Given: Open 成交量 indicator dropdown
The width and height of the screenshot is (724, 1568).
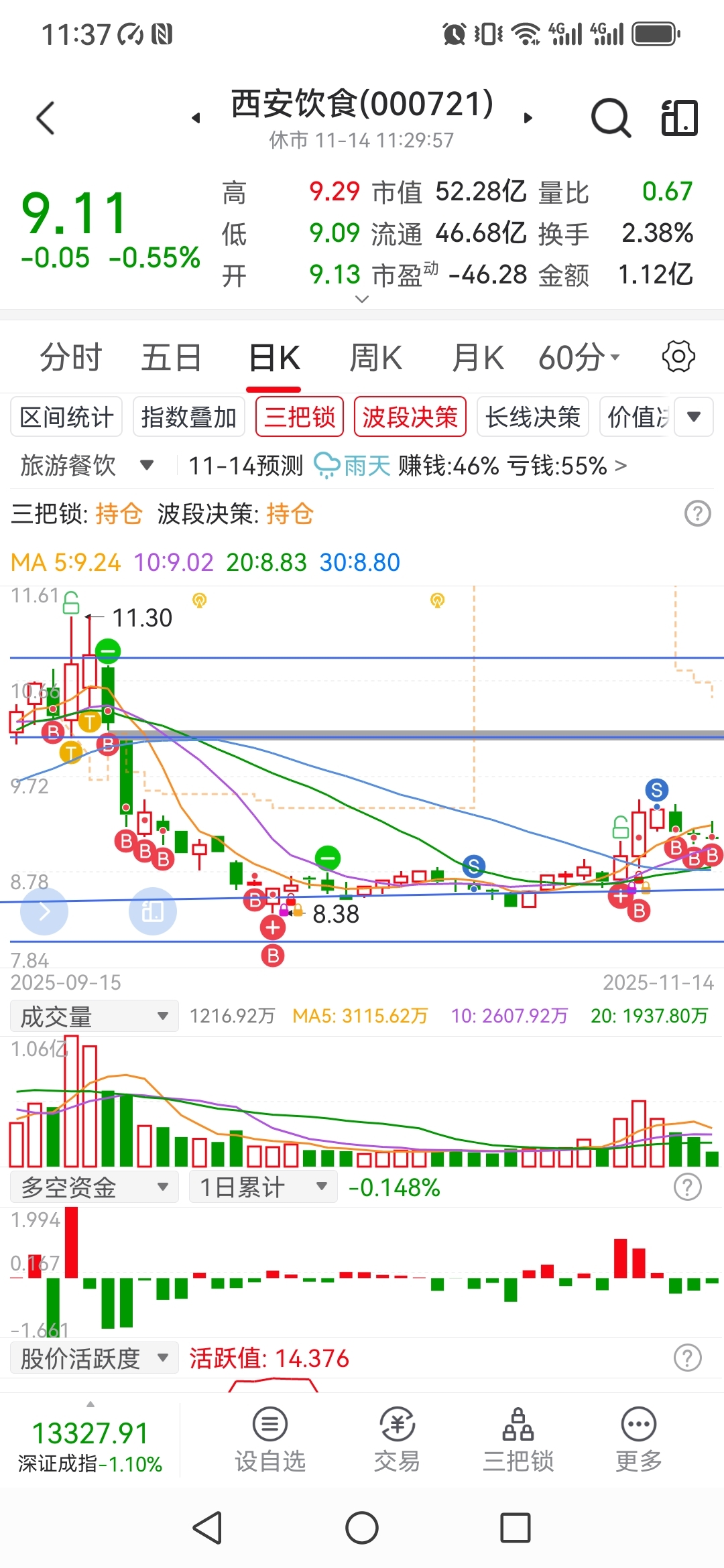Looking at the screenshot, I should [95, 1016].
